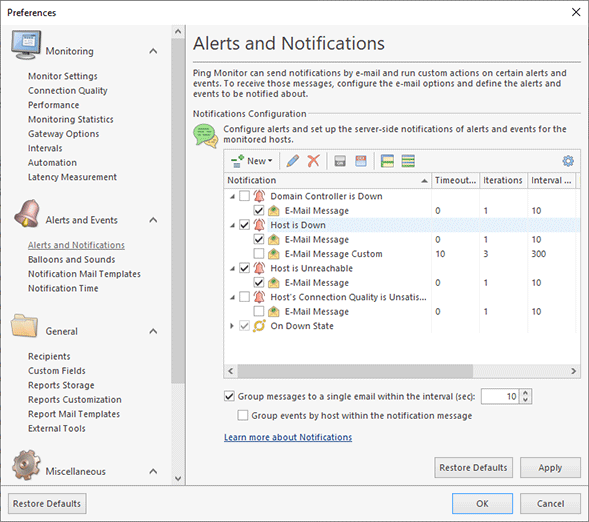Click the gray ON toolbar icon
Viewport: 589px width, 522px height.
(340, 161)
